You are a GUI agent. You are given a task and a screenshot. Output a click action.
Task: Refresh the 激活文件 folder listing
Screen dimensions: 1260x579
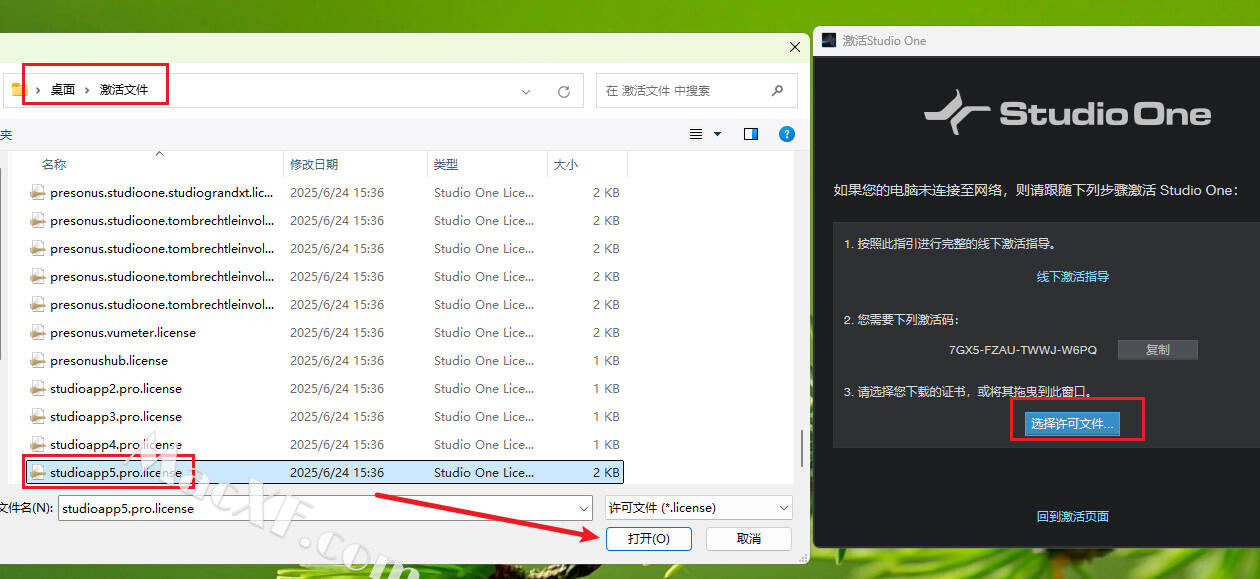[564, 91]
